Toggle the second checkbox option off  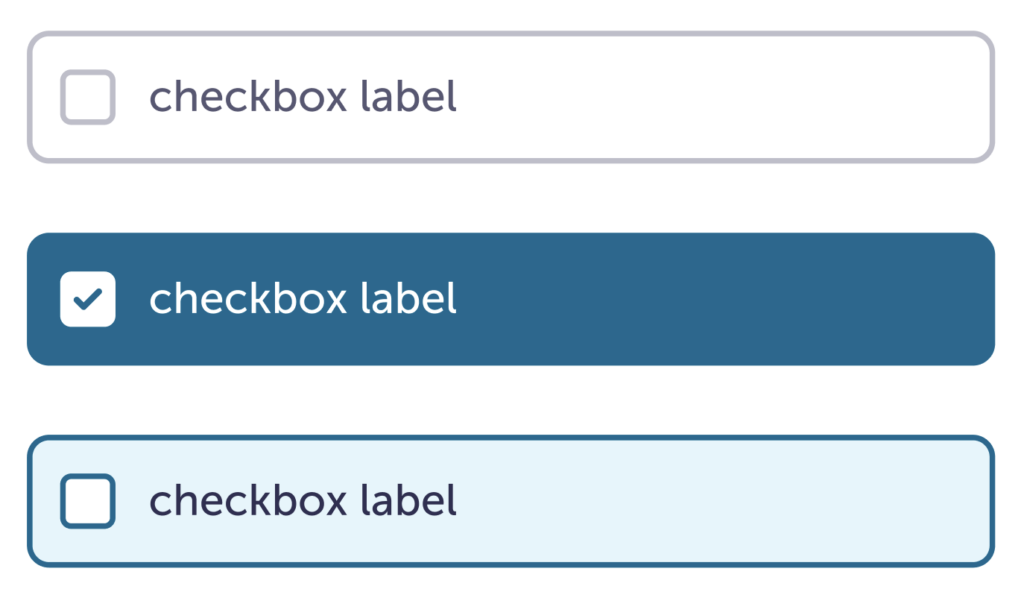pos(88,299)
